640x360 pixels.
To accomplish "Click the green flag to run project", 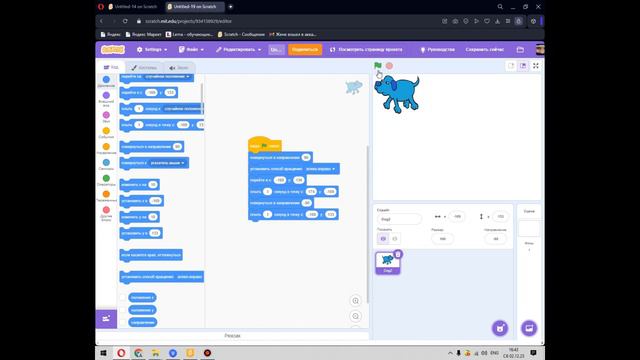I will tap(378, 65).
